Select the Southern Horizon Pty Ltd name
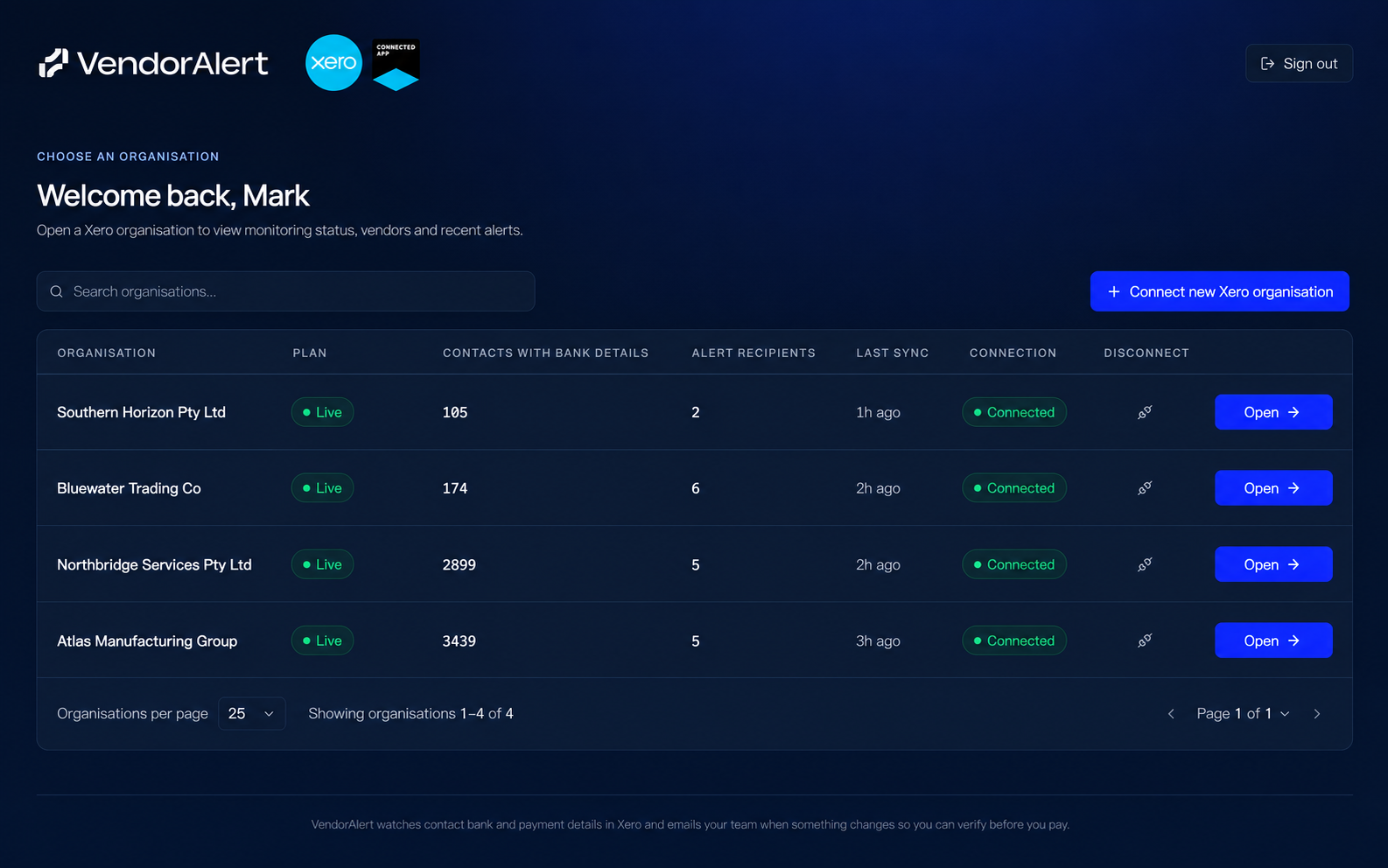The height and width of the screenshot is (868, 1388). [142, 412]
